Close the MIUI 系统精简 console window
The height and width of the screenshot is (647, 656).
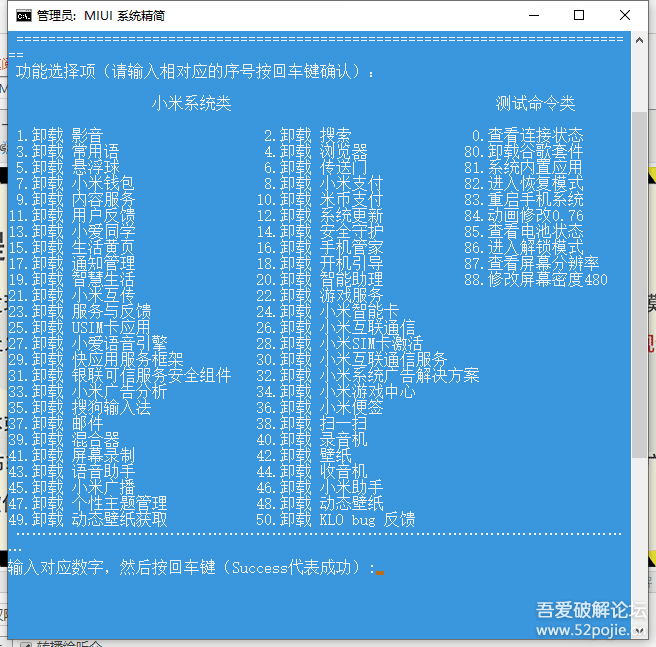[625, 15]
